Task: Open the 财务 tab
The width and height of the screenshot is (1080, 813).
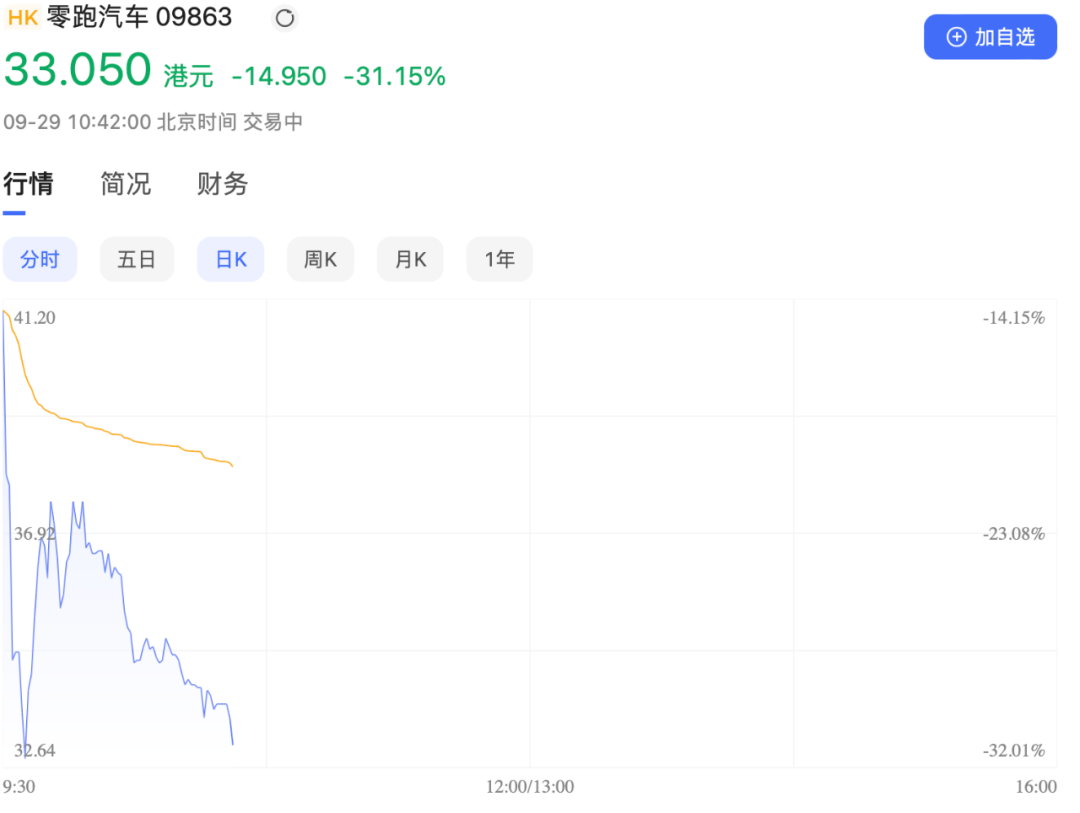Action: click(222, 184)
